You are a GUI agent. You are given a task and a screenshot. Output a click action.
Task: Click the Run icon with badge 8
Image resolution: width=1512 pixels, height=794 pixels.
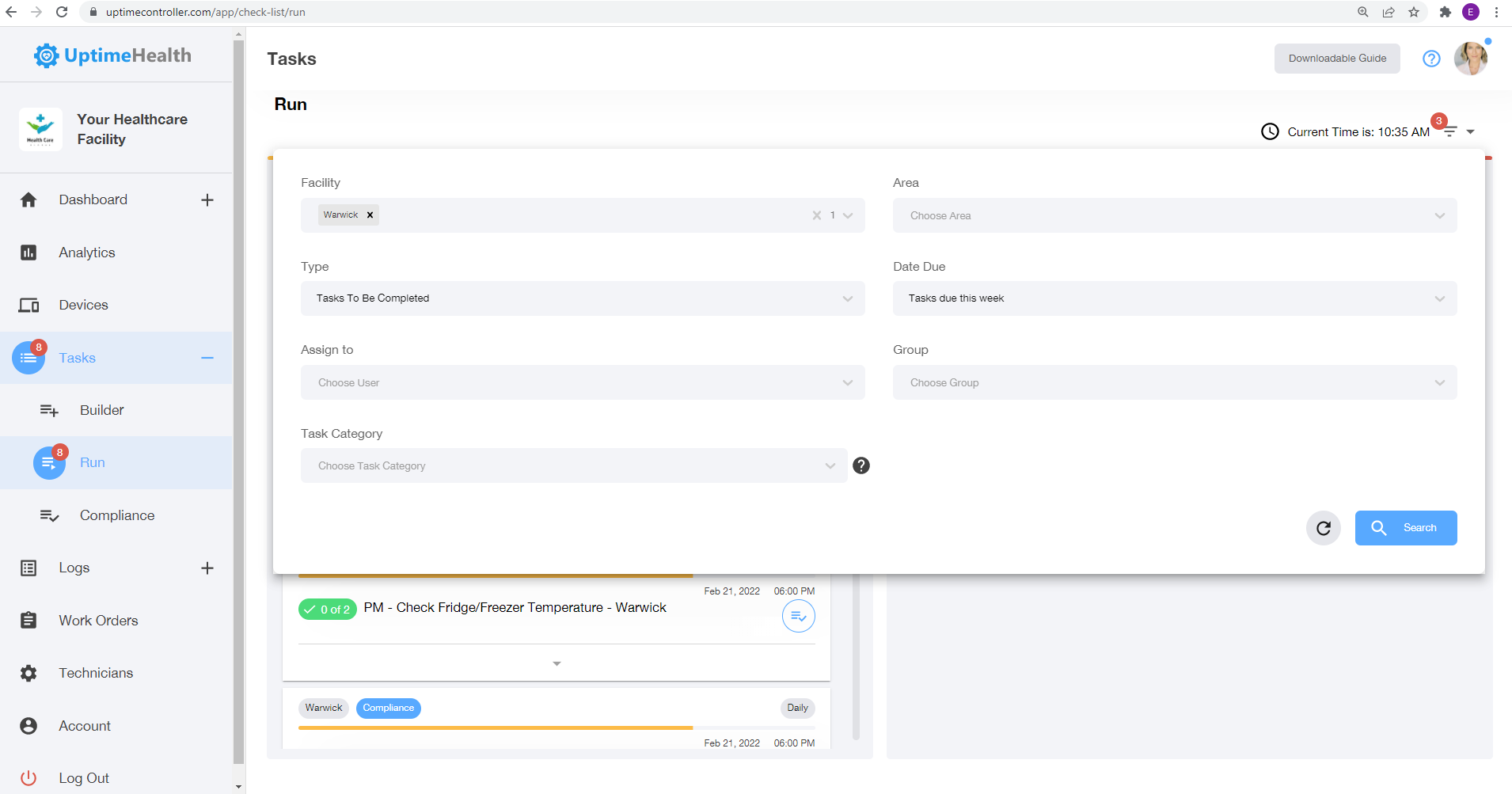click(x=49, y=463)
